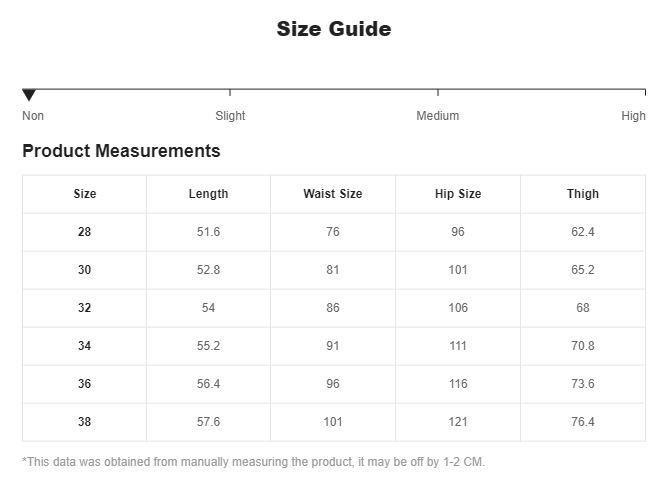
Task: Click the Size column header
Action: pos(85,194)
